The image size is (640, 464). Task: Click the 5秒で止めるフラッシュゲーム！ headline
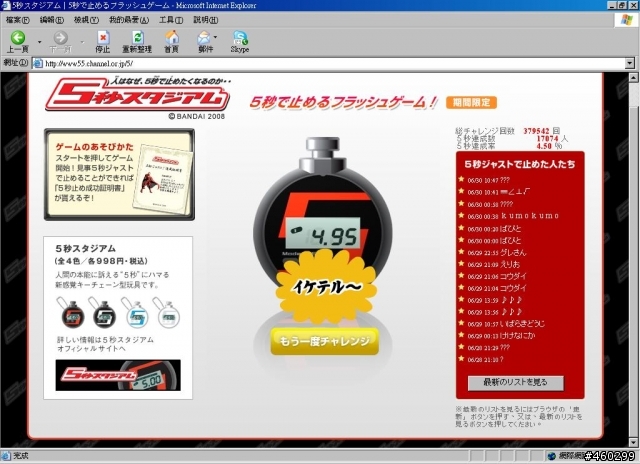pyautogui.click(x=344, y=102)
